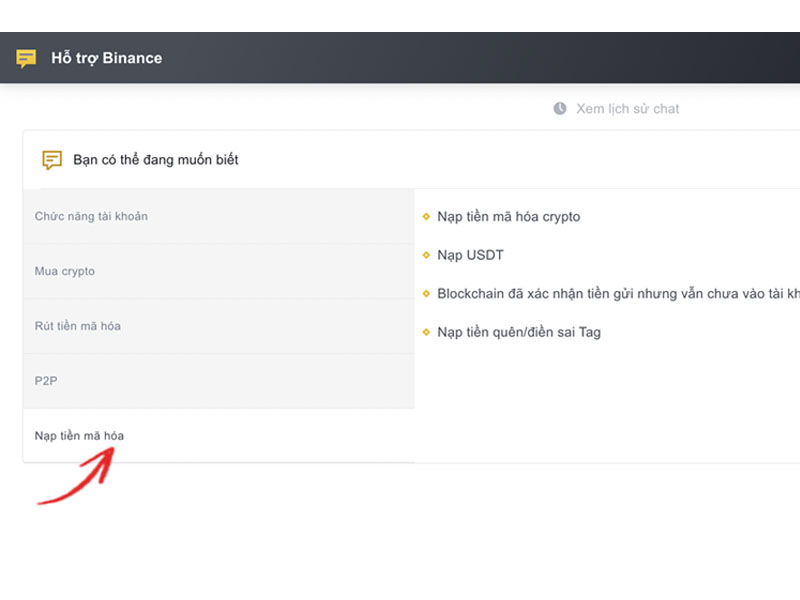Click the speech bubble icon beside "Bạn có thể đang muốn biết"
Viewport: 800px width, 600px height.
point(52,160)
